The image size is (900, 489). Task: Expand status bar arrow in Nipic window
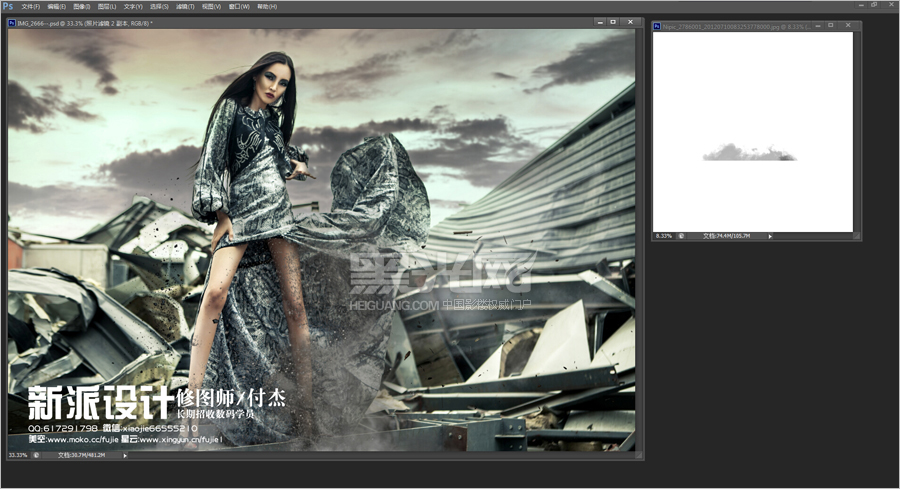pyautogui.click(x=770, y=236)
